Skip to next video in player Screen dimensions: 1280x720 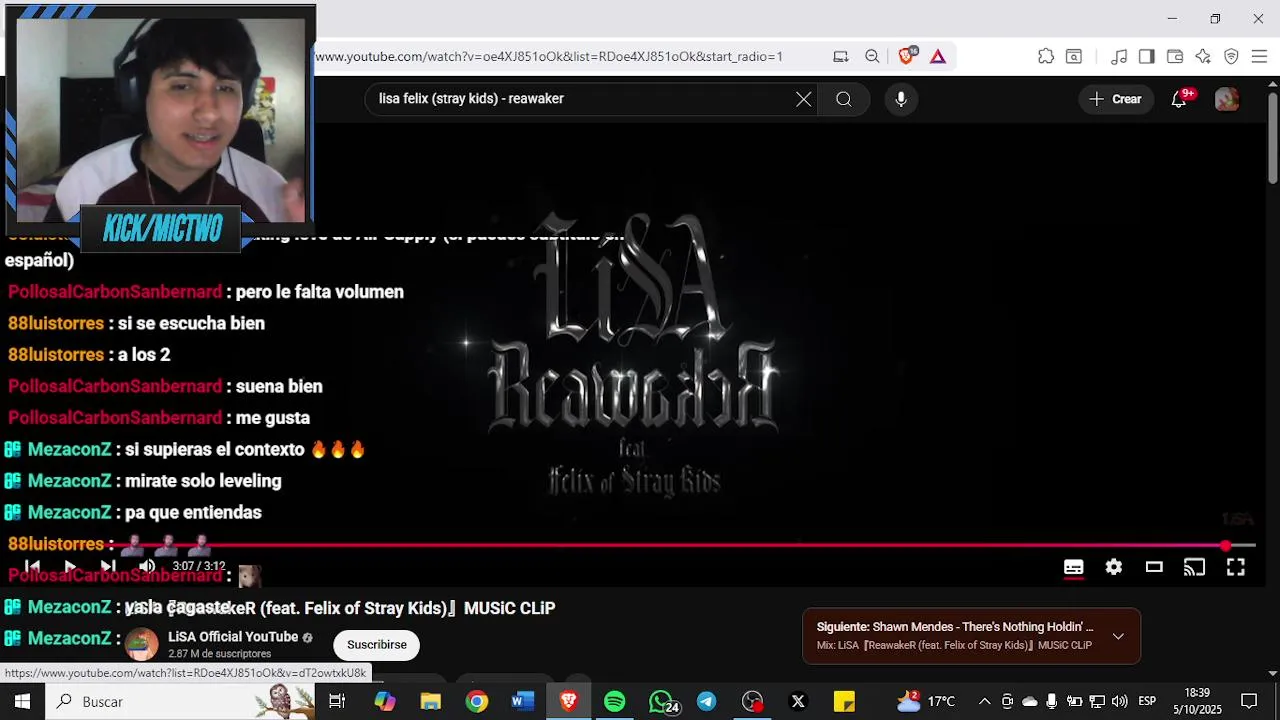108,566
